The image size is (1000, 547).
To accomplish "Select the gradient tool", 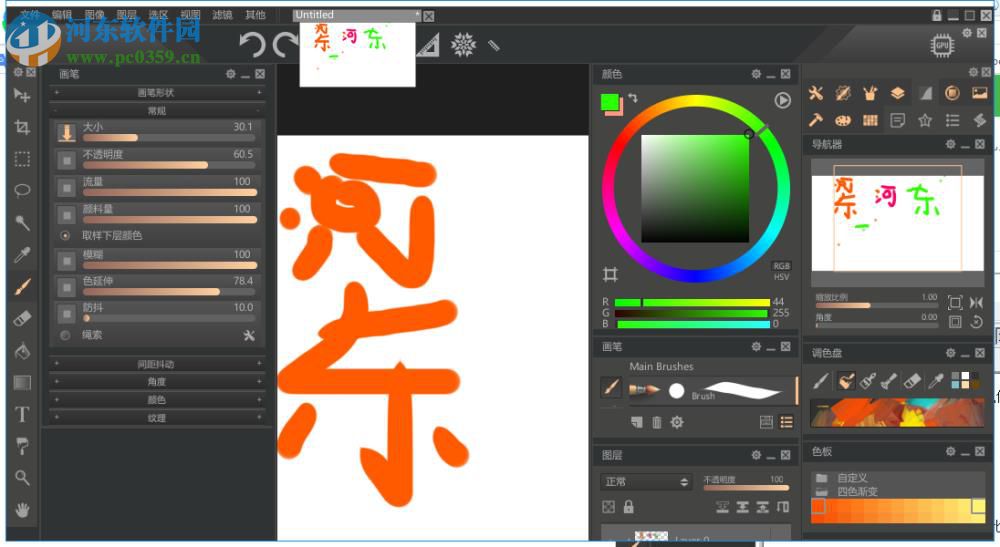I will pos(22,383).
